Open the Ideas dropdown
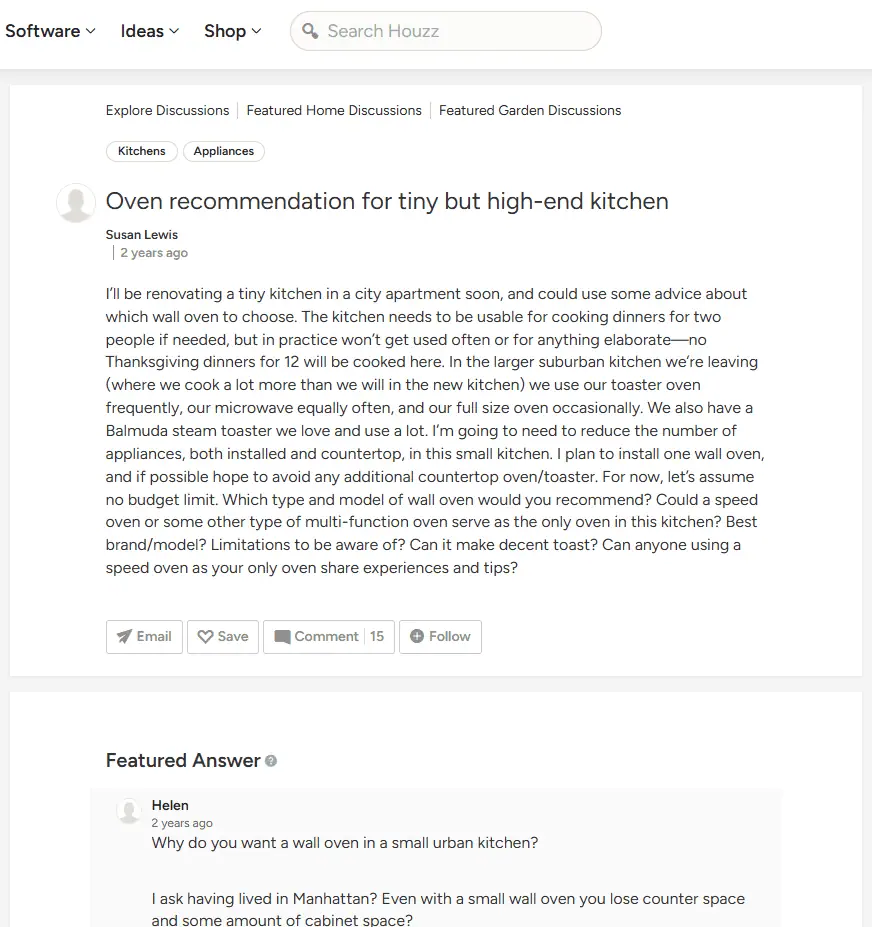This screenshot has width=872, height=927. (x=150, y=31)
